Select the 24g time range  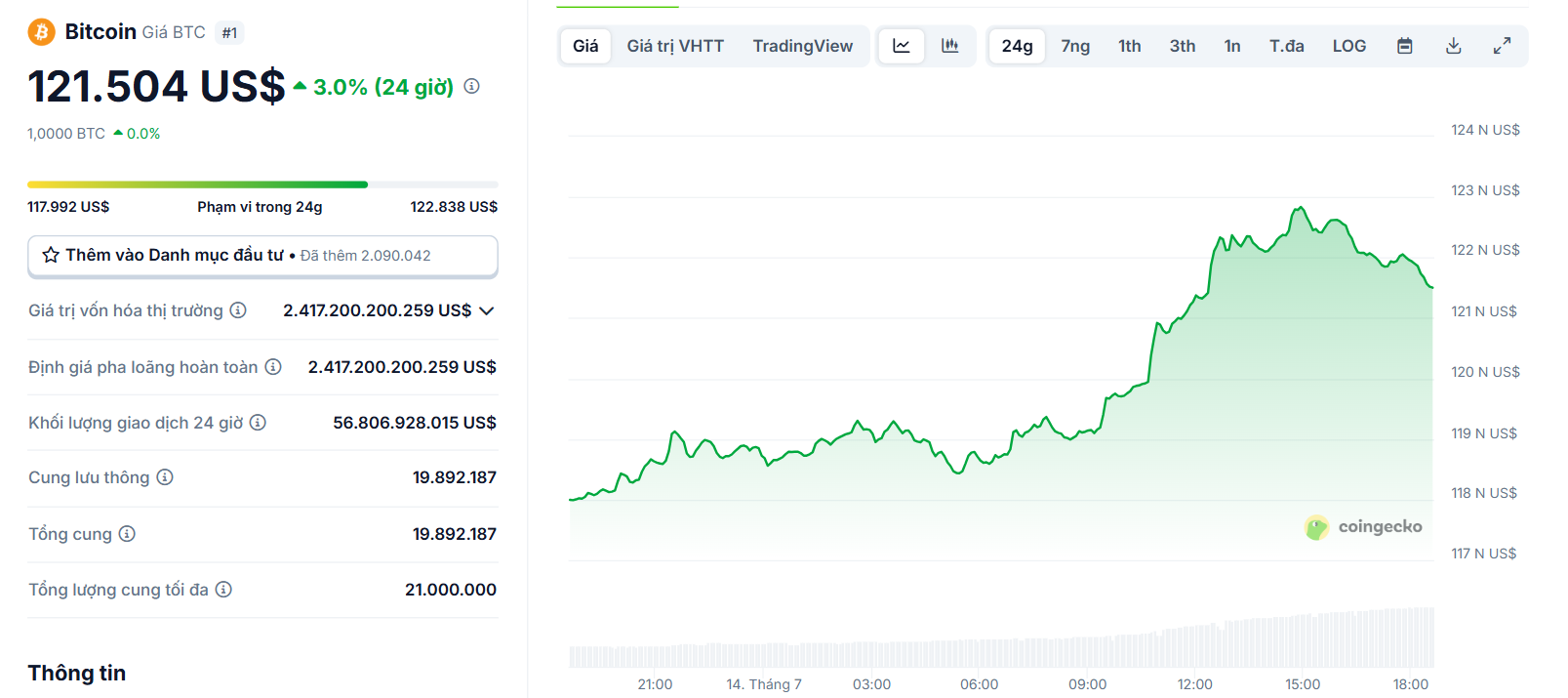(1017, 46)
